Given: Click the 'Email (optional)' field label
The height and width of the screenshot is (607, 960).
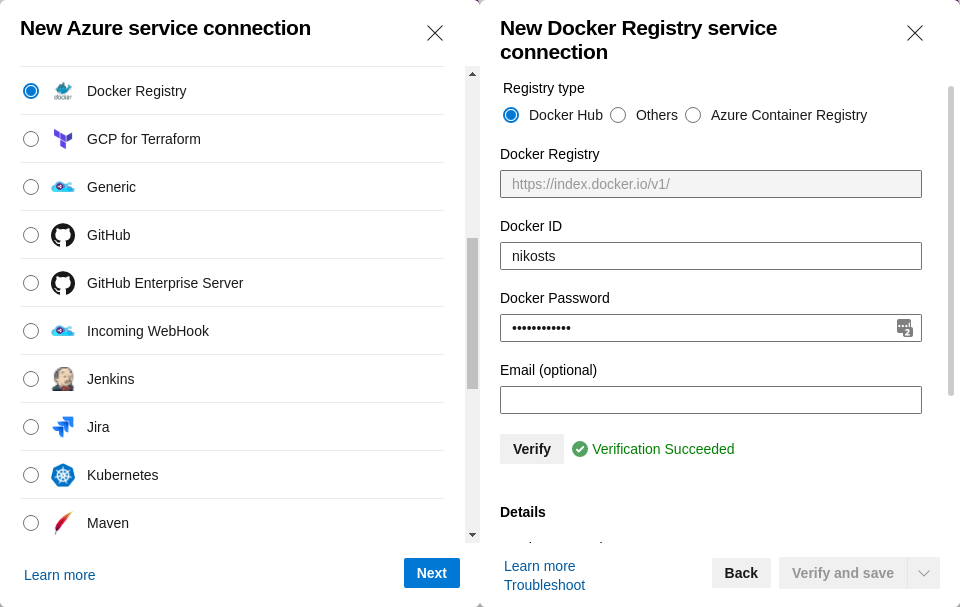Looking at the screenshot, I should point(549,370).
